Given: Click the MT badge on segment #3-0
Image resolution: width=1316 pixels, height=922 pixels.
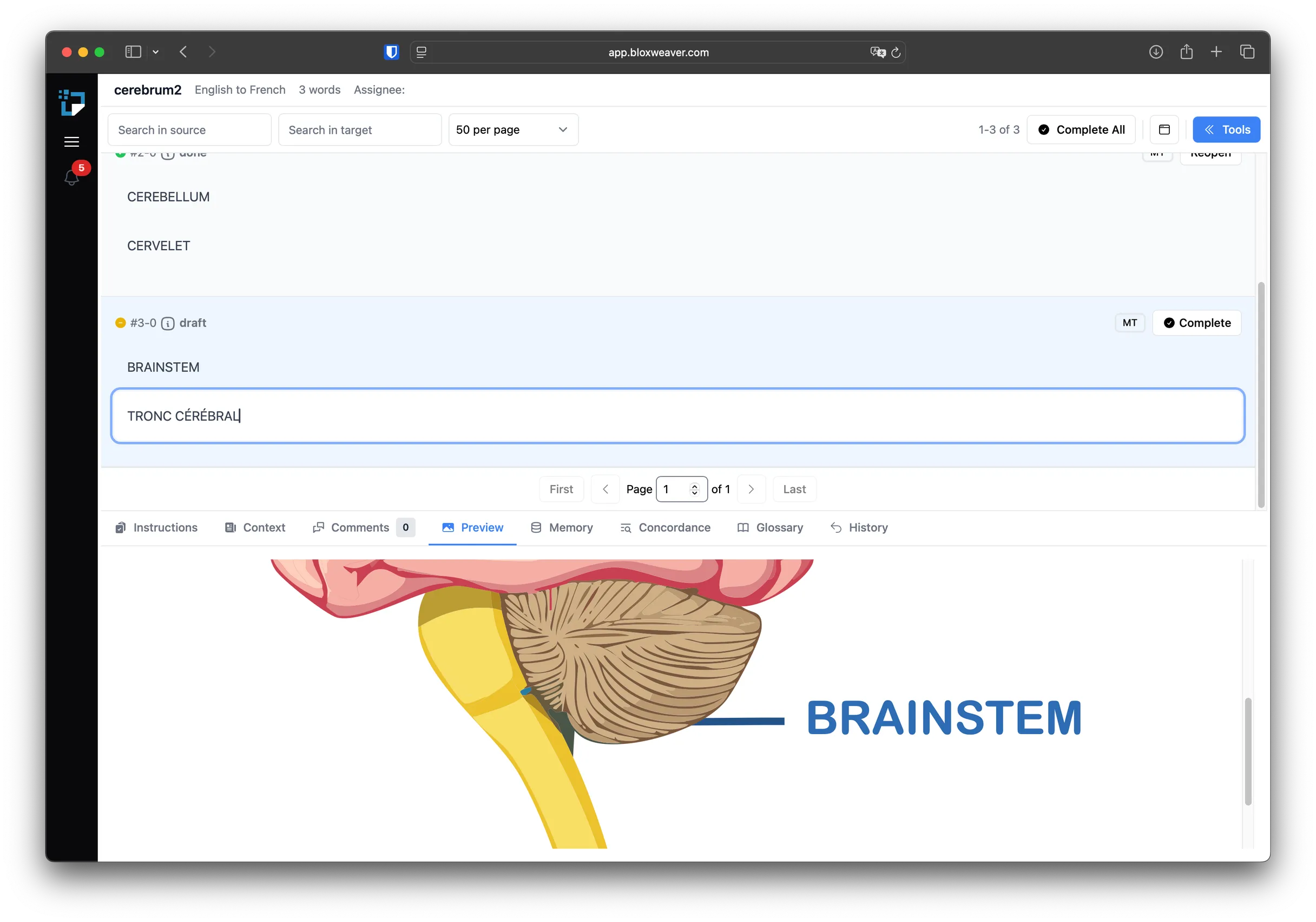Looking at the screenshot, I should tap(1129, 323).
